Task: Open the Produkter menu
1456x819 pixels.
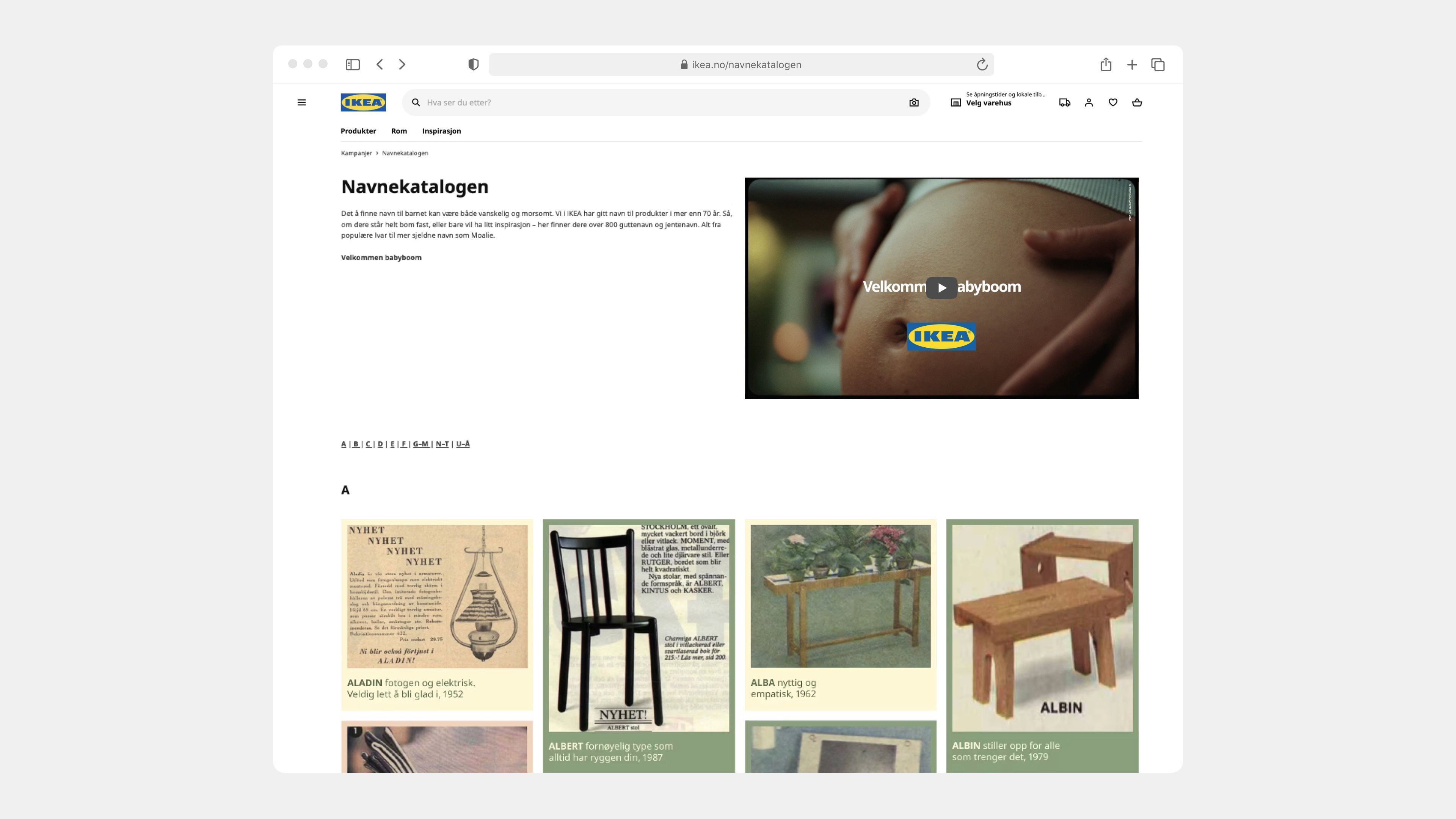Action: tap(358, 131)
